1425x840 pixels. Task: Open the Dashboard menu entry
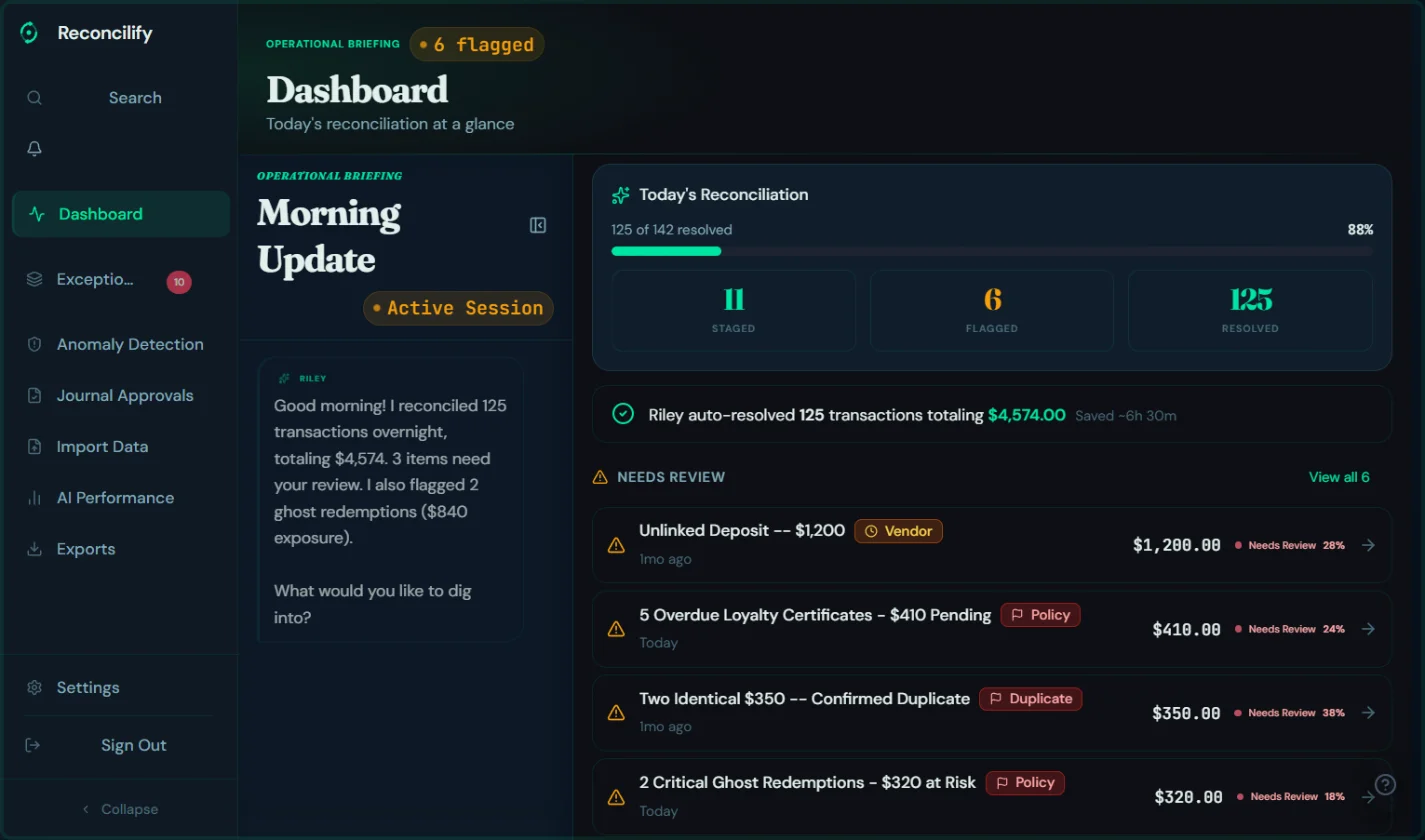100,213
